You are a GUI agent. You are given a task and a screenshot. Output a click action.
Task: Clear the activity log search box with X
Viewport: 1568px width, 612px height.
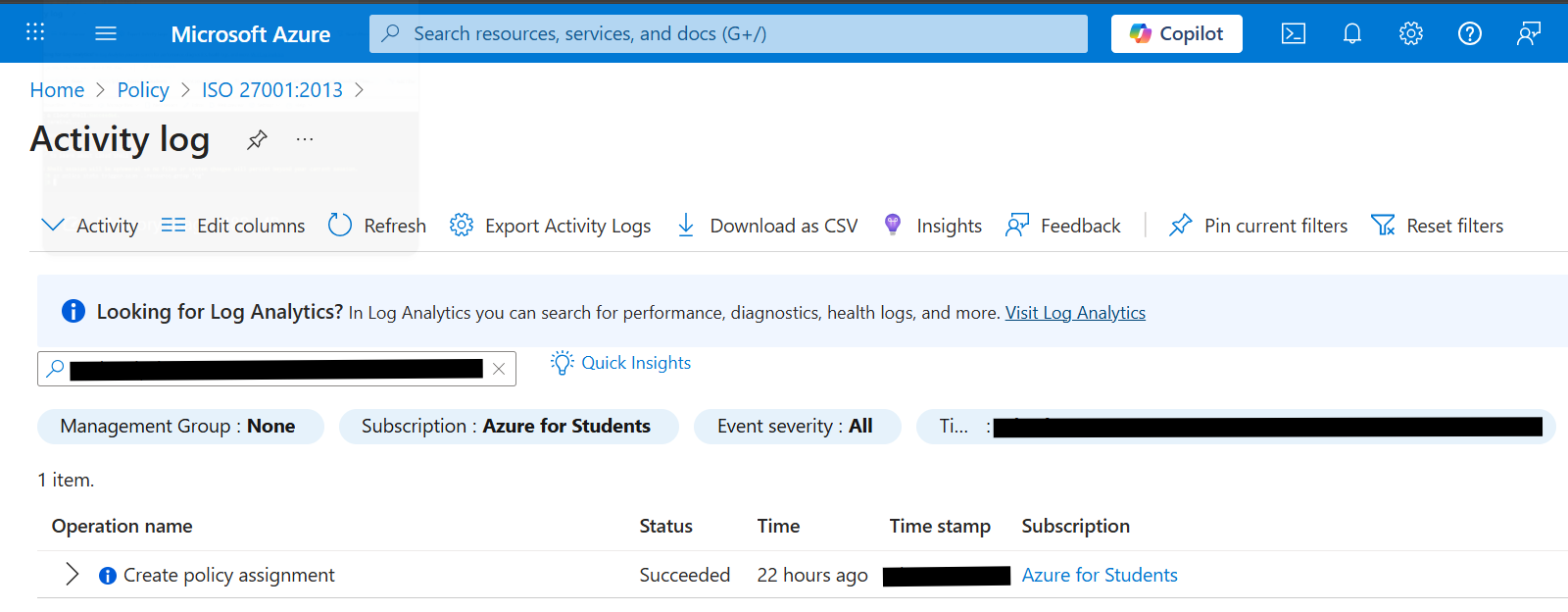(499, 369)
